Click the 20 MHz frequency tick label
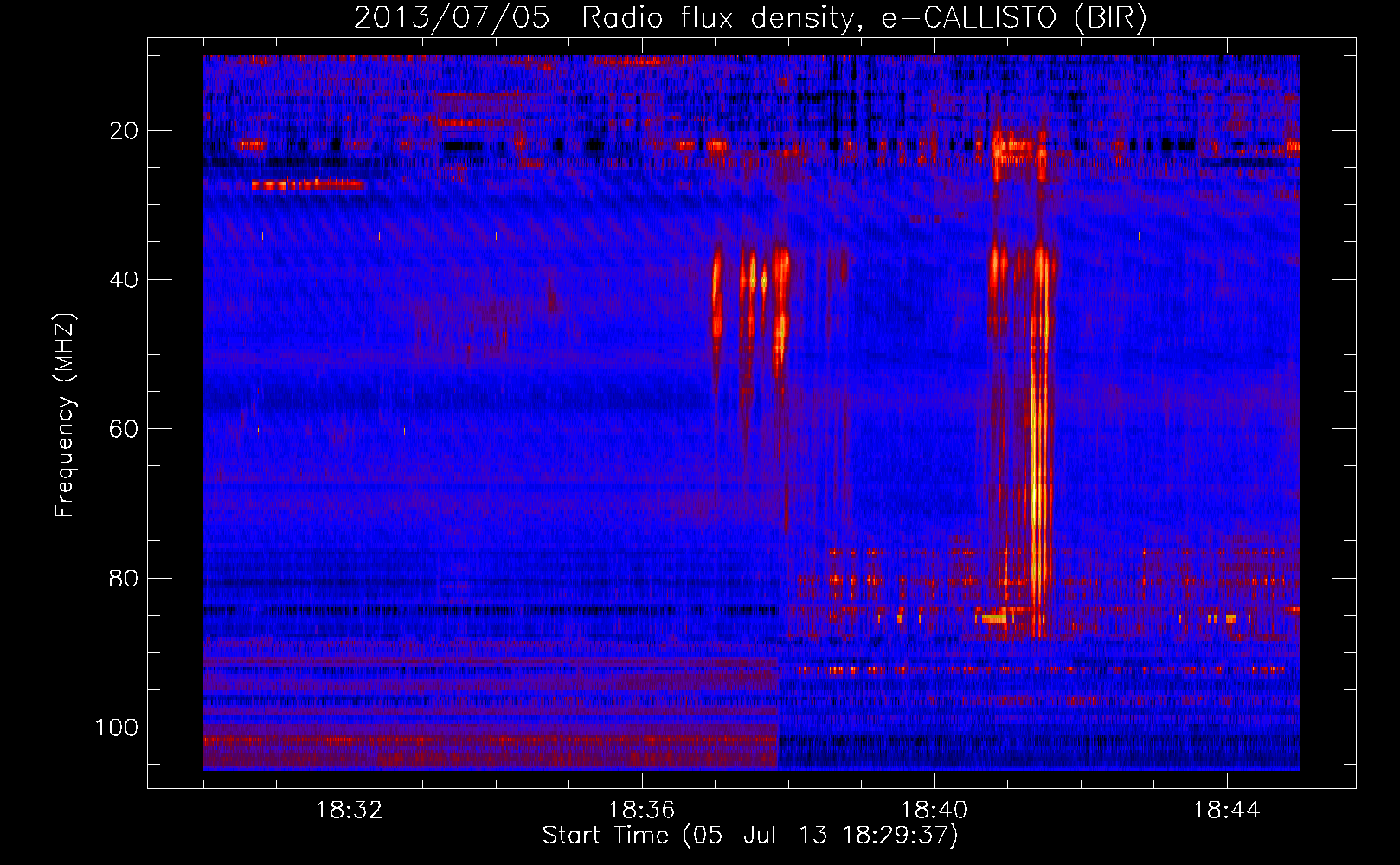The height and width of the screenshot is (865, 1400). 125,131
